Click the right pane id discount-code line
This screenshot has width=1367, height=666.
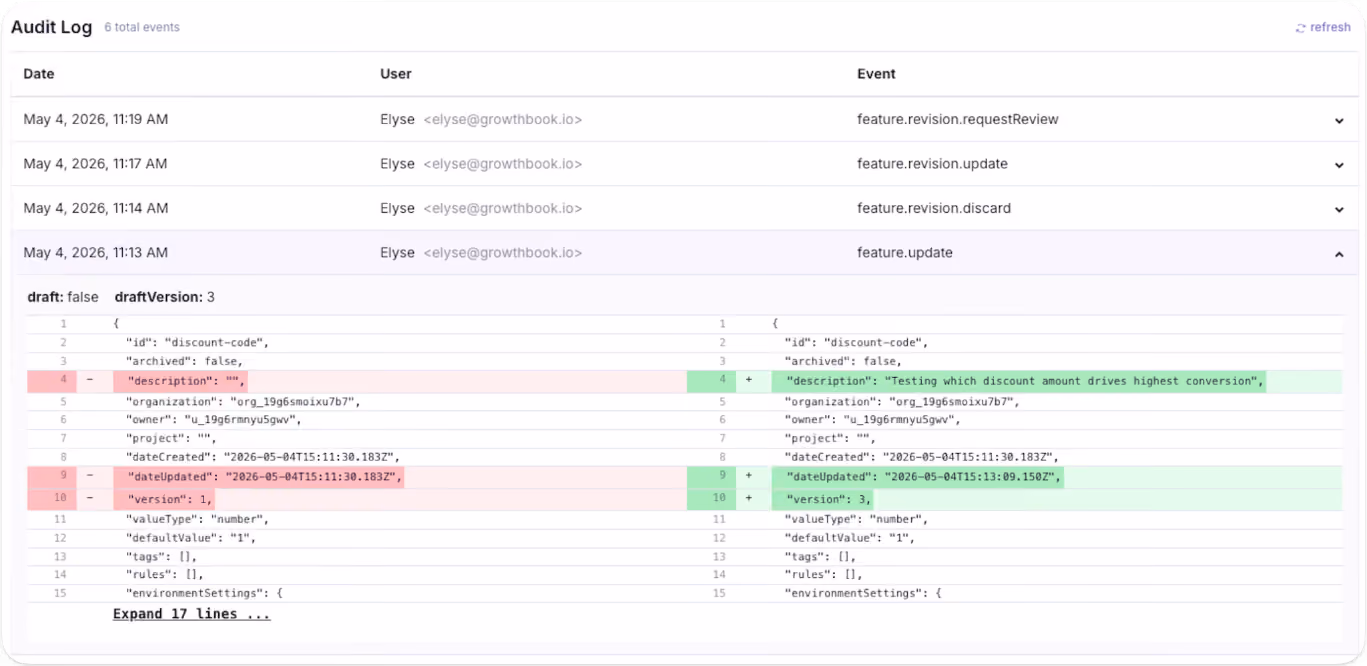pyautogui.click(x=856, y=342)
